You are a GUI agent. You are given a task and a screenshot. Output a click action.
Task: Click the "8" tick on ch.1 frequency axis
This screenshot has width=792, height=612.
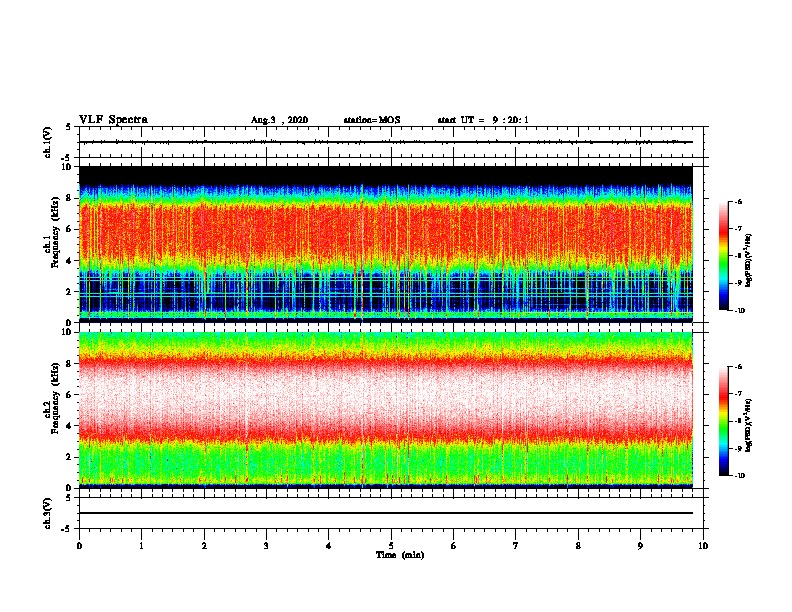click(70, 198)
